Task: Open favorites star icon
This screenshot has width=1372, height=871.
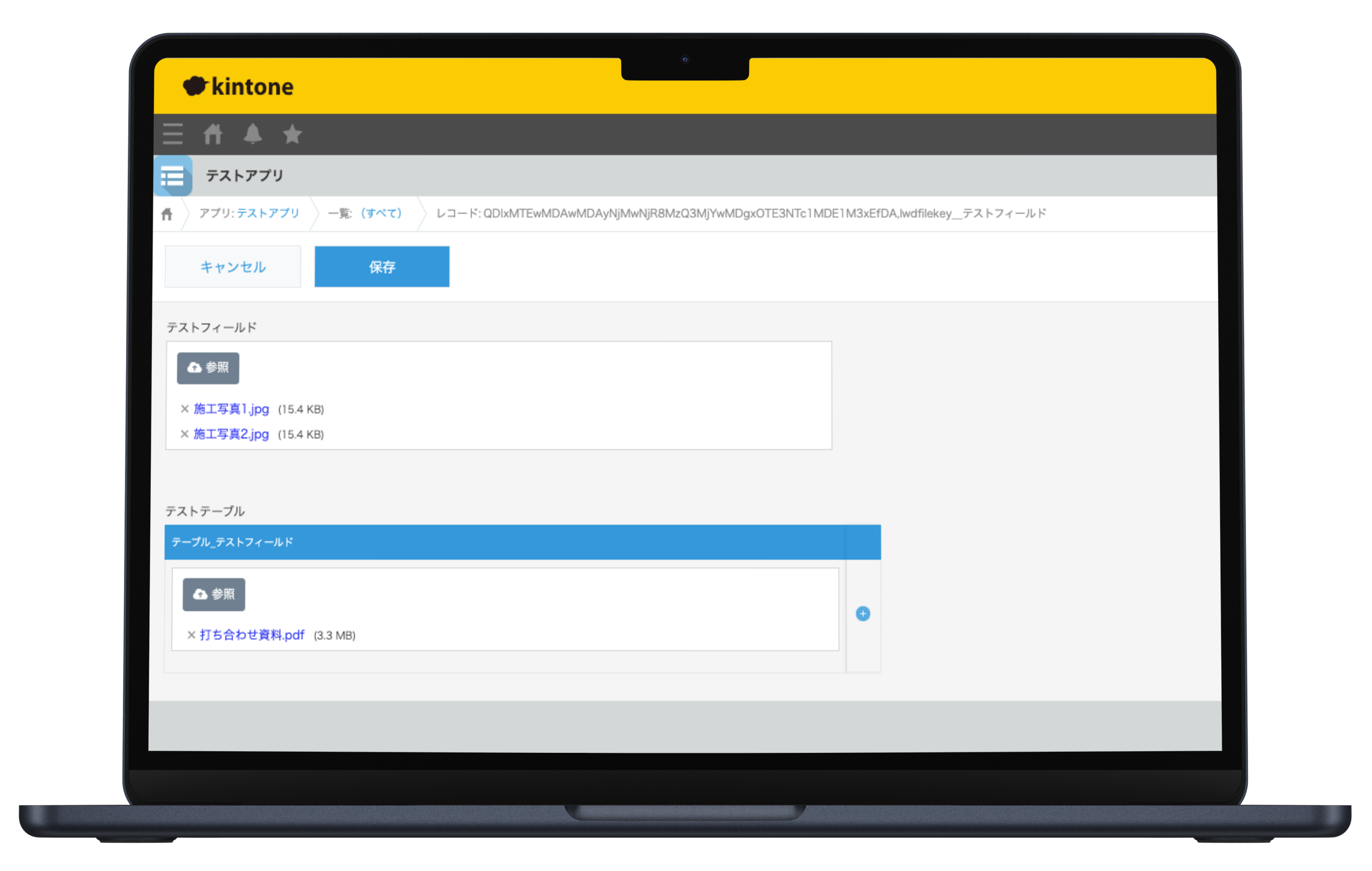Action: [x=292, y=134]
